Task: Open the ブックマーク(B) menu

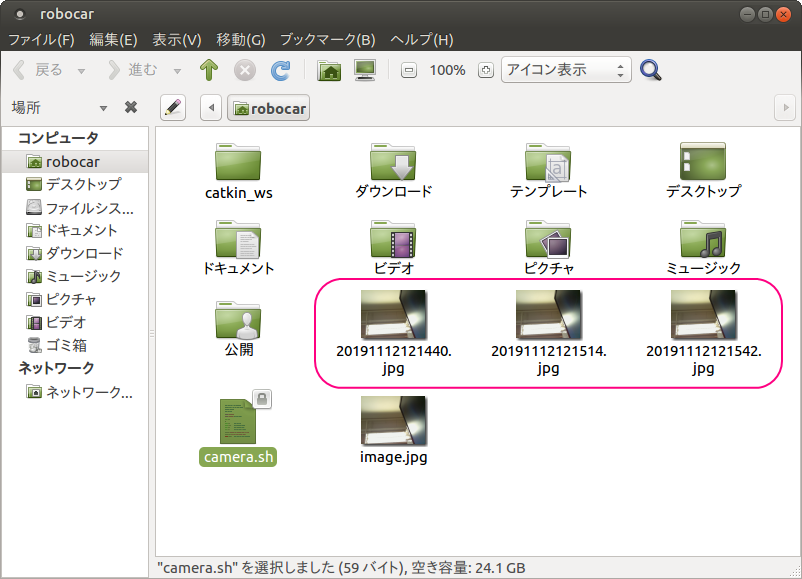Action: pyautogui.click(x=328, y=39)
